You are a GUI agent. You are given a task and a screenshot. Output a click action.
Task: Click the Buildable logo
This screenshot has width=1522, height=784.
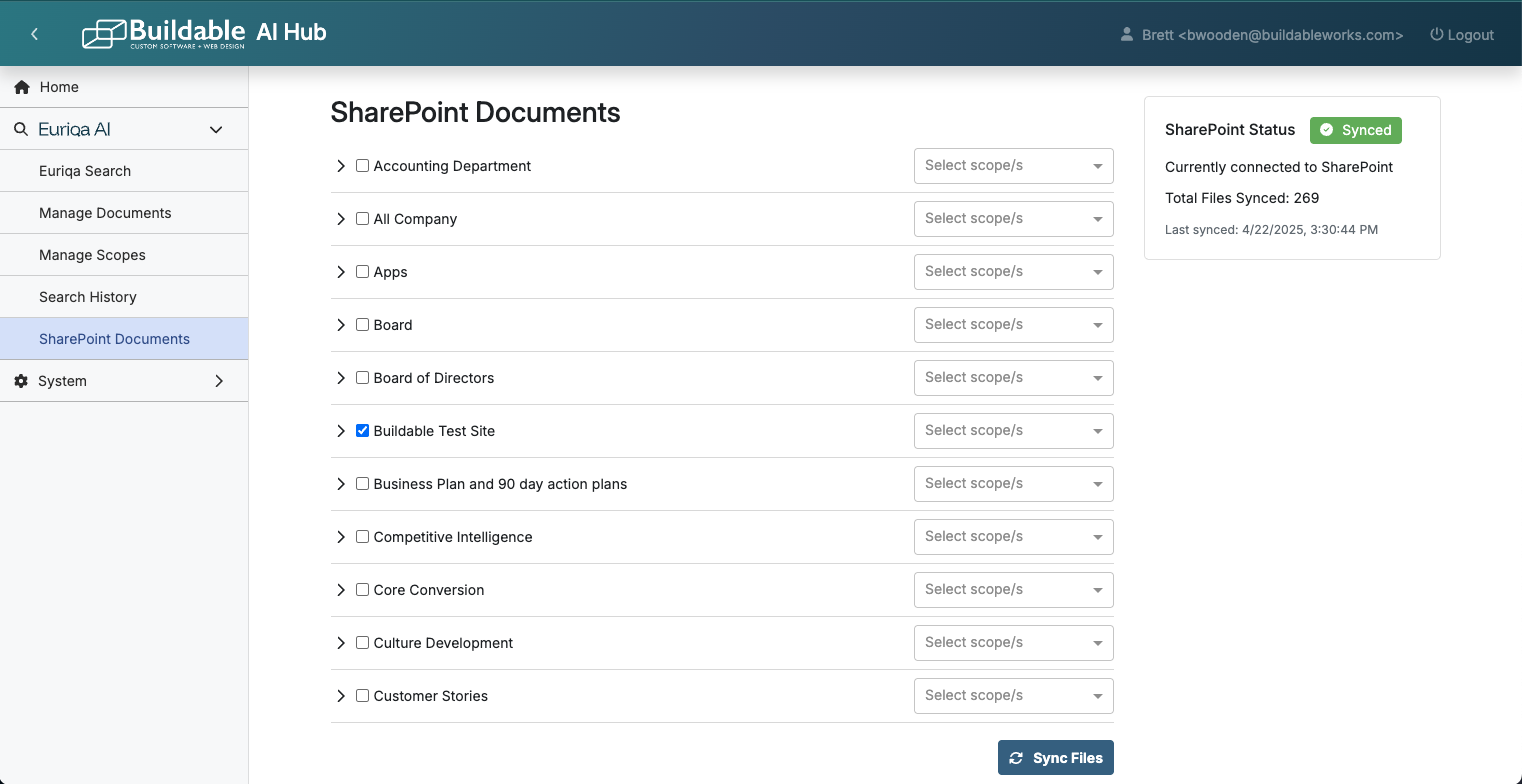163,33
